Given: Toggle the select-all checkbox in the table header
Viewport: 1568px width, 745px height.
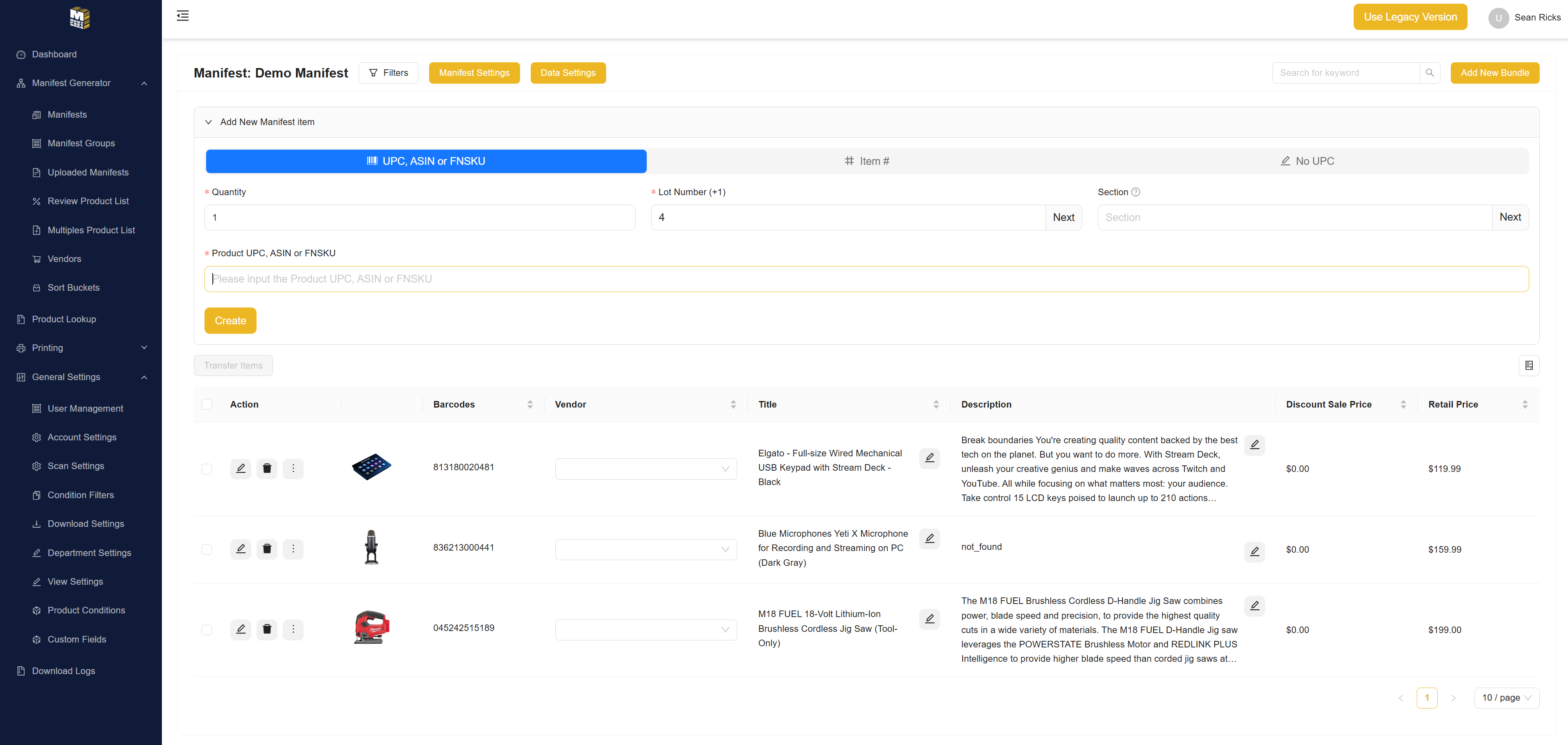Looking at the screenshot, I should (207, 404).
